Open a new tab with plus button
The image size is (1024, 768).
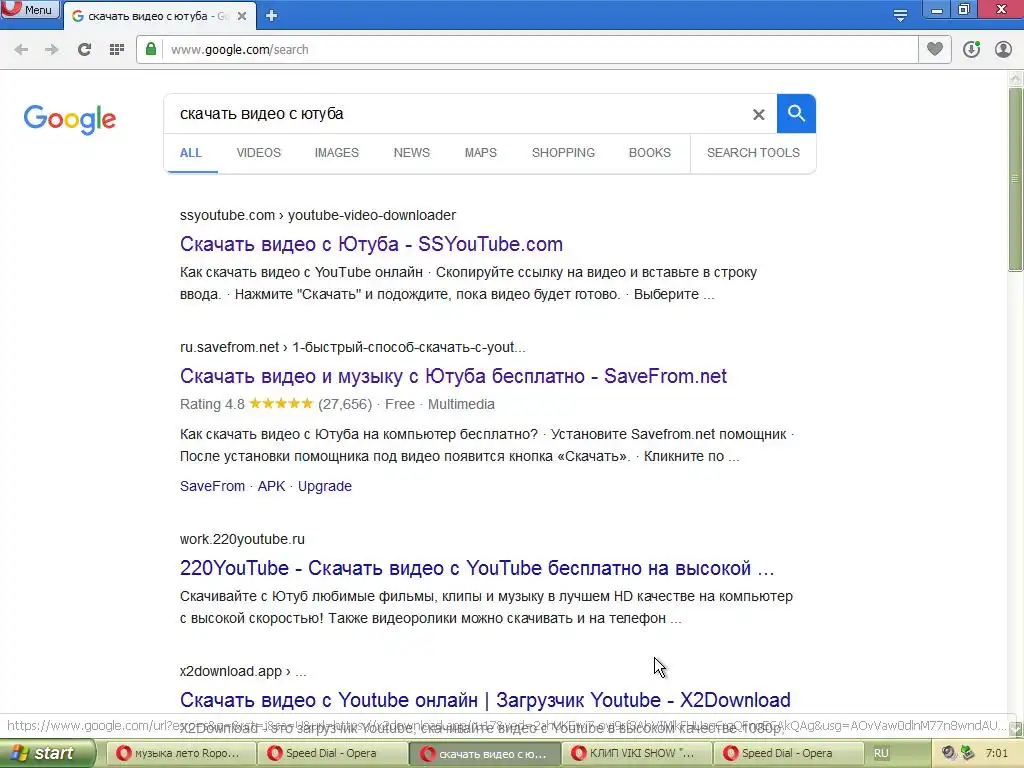272,16
